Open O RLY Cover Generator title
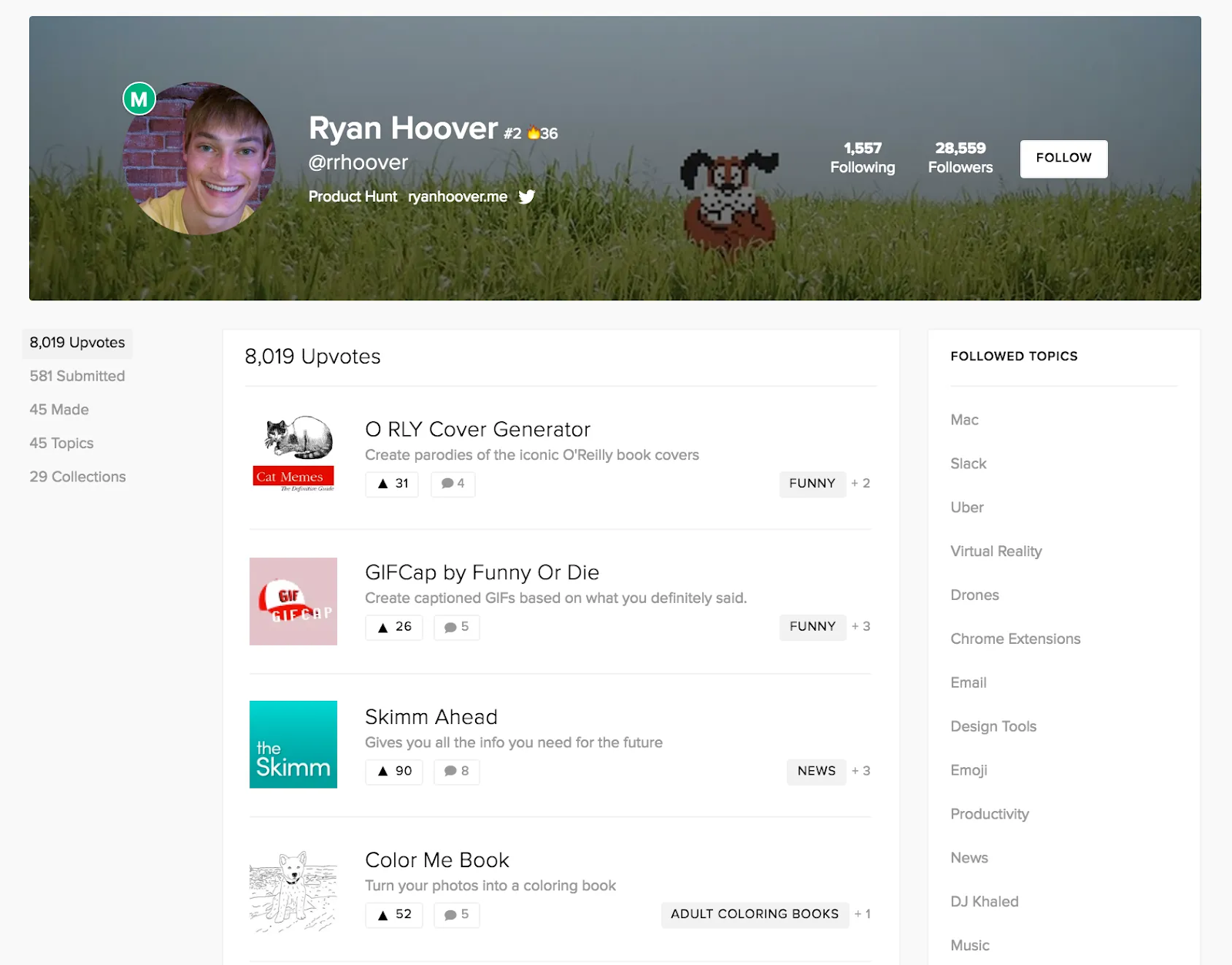The height and width of the screenshot is (965, 1232). pyautogui.click(x=477, y=429)
